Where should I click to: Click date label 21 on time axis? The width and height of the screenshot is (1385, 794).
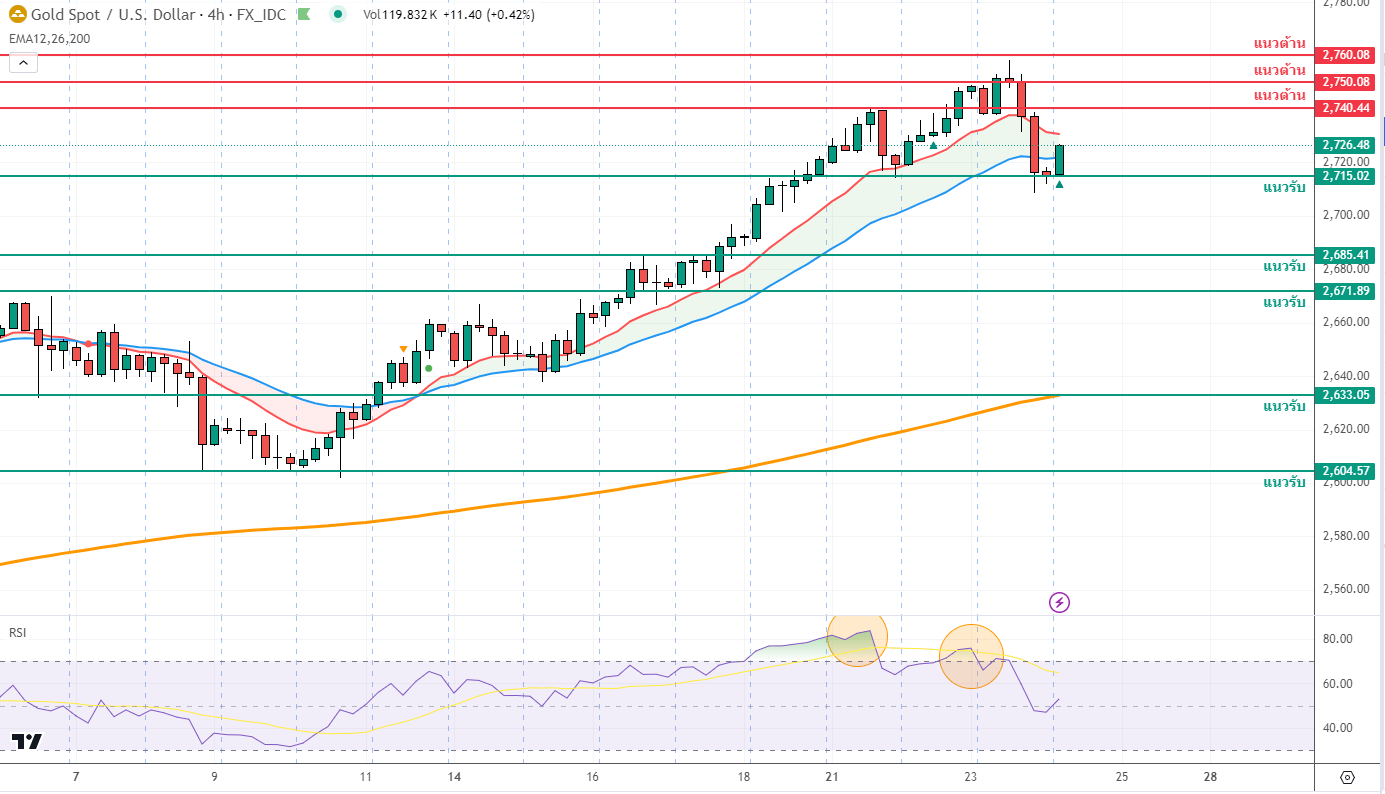point(831,777)
